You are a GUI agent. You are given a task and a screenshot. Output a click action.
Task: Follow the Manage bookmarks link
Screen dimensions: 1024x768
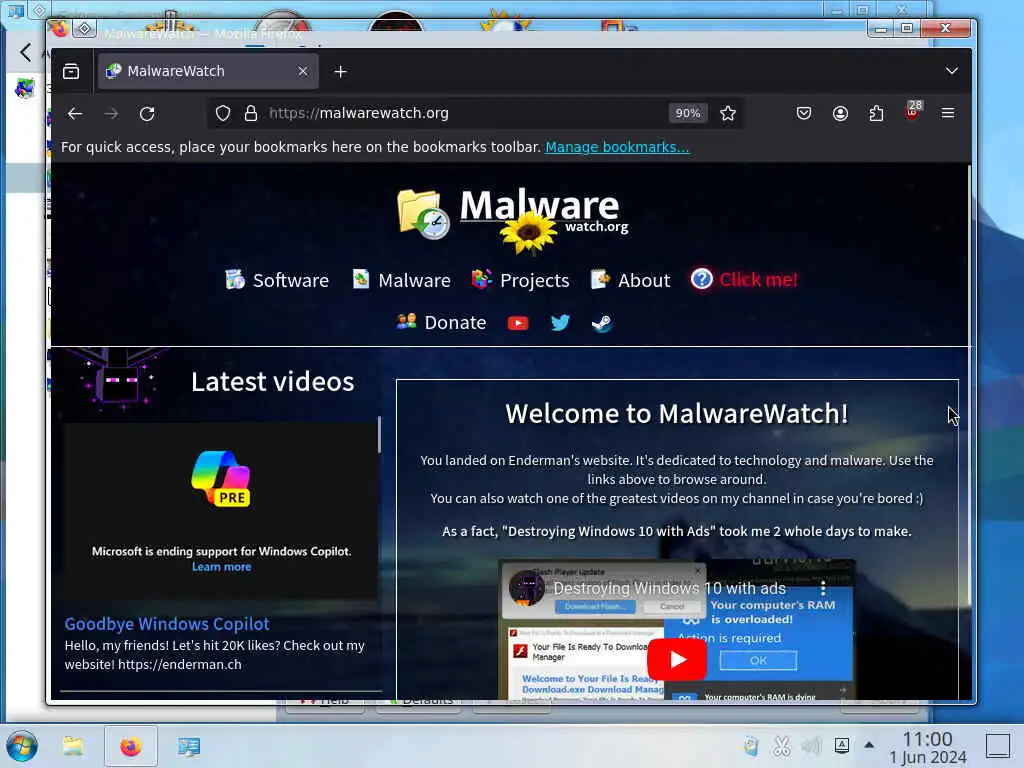pos(617,148)
